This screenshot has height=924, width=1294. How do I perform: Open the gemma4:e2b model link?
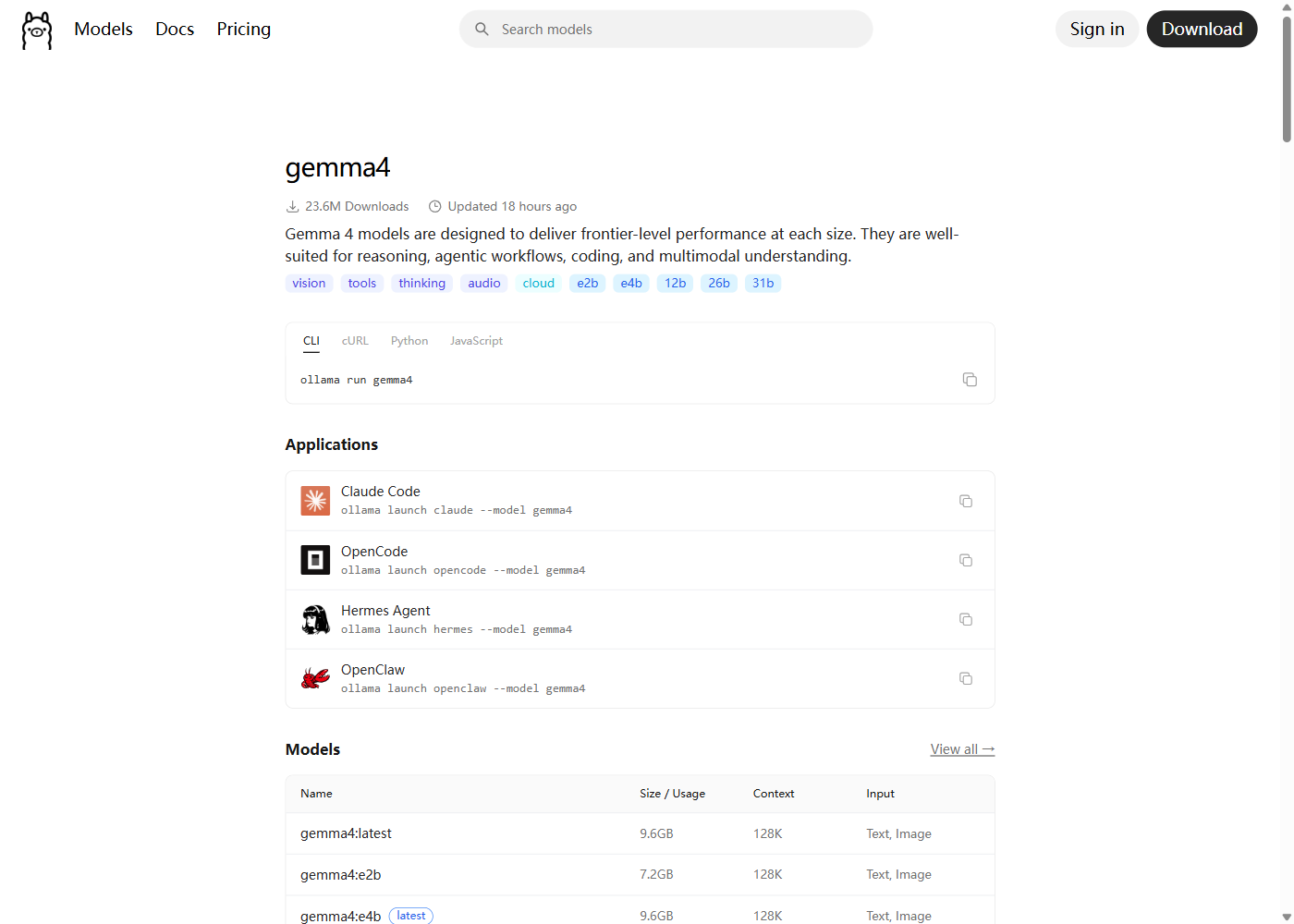pyautogui.click(x=340, y=874)
